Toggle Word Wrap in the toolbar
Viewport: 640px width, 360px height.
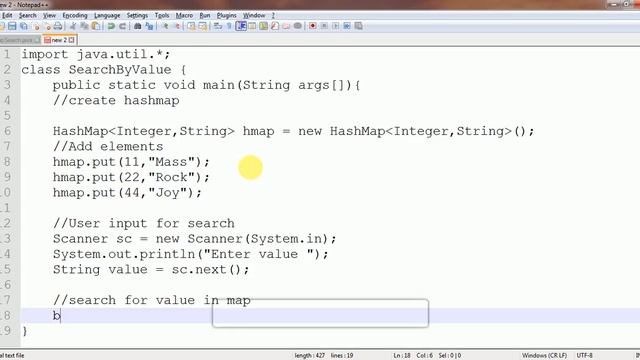tap(218, 26)
